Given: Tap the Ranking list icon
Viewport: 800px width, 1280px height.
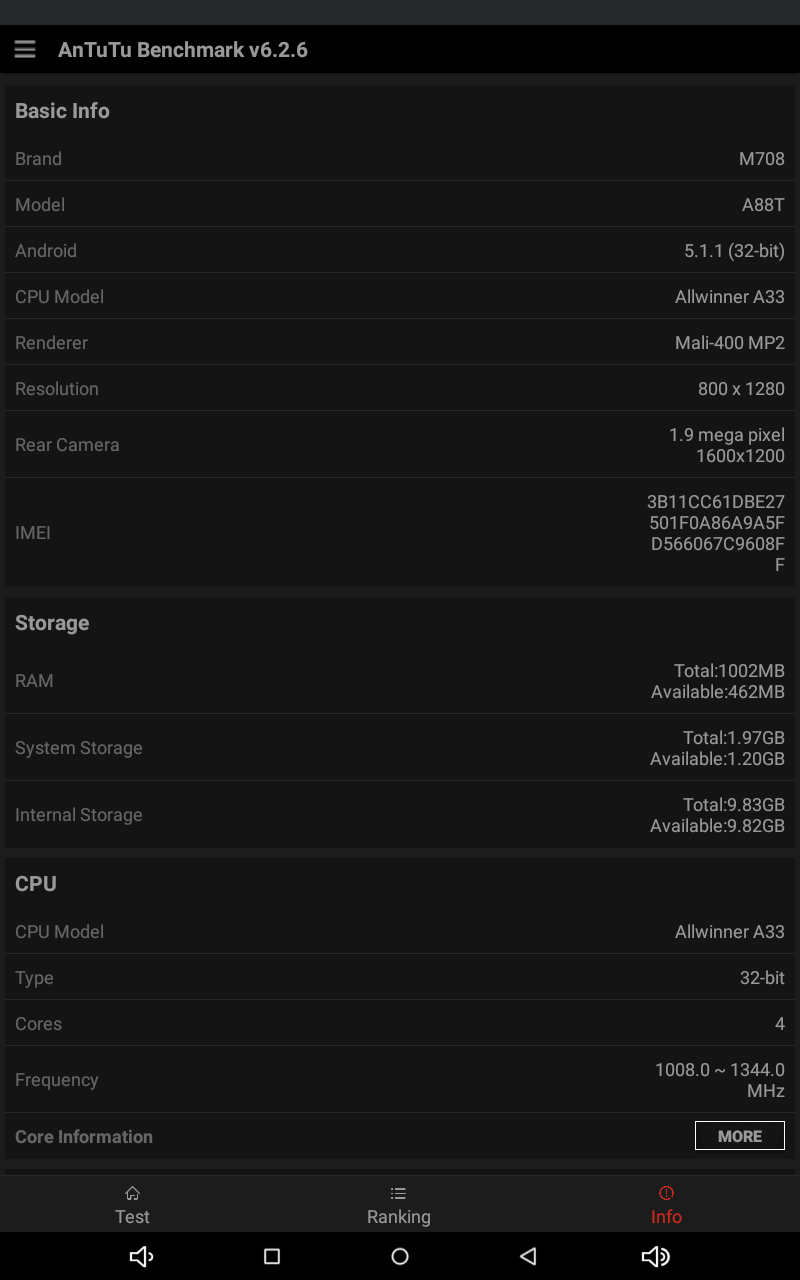Looking at the screenshot, I should click(x=398, y=1193).
